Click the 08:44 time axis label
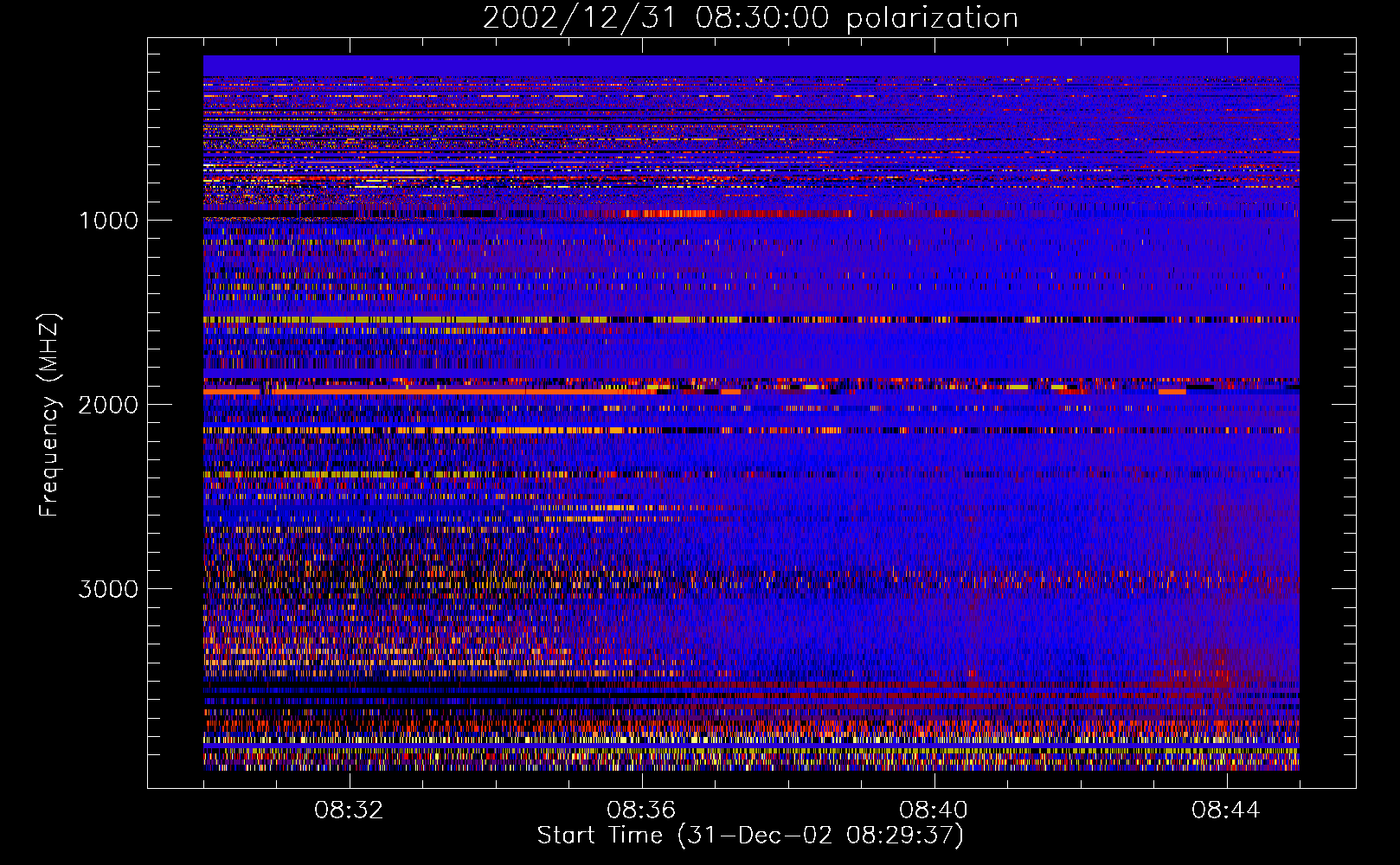The width and height of the screenshot is (1400, 865). pyautogui.click(x=1227, y=811)
